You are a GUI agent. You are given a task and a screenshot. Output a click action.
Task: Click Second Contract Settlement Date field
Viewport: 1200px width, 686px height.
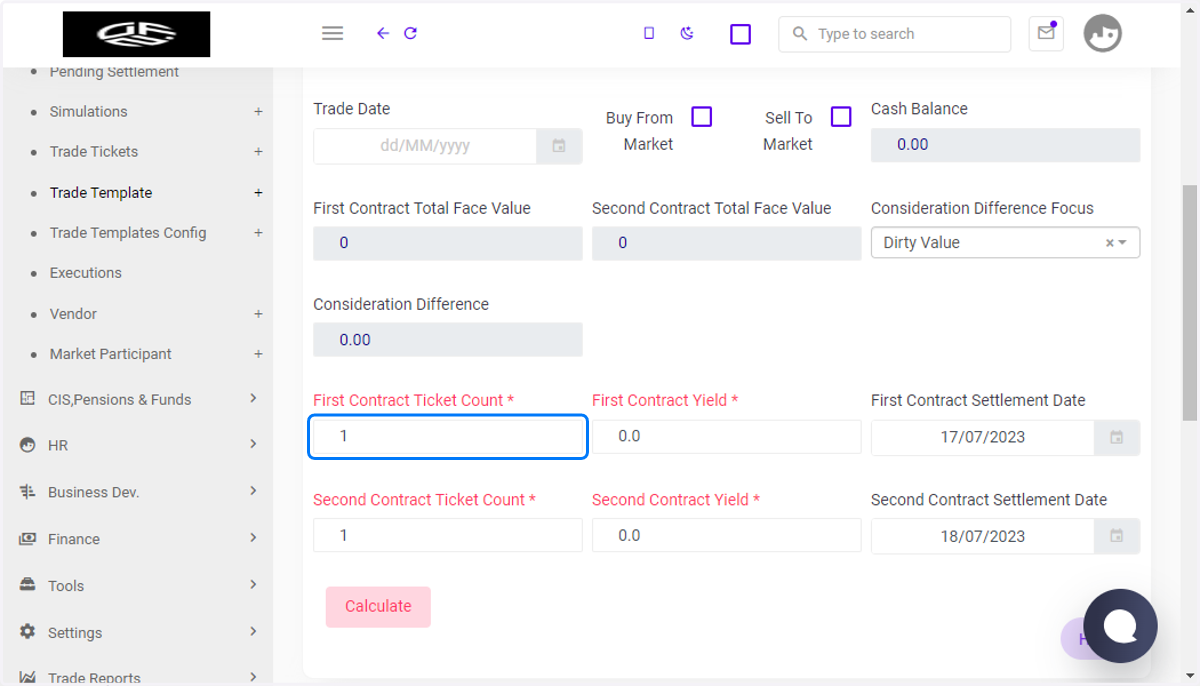point(983,536)
